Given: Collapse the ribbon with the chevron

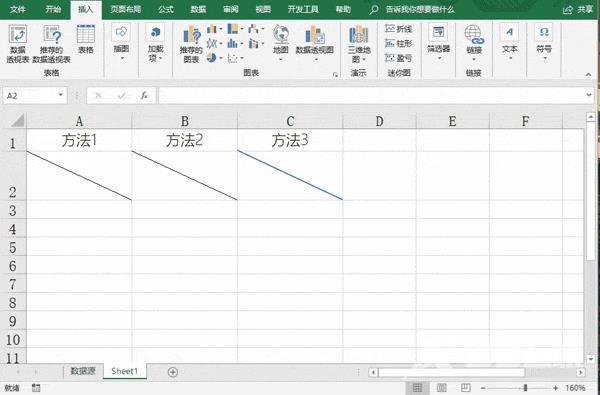Looking at the screenshot, I should (x=588, y=75).
